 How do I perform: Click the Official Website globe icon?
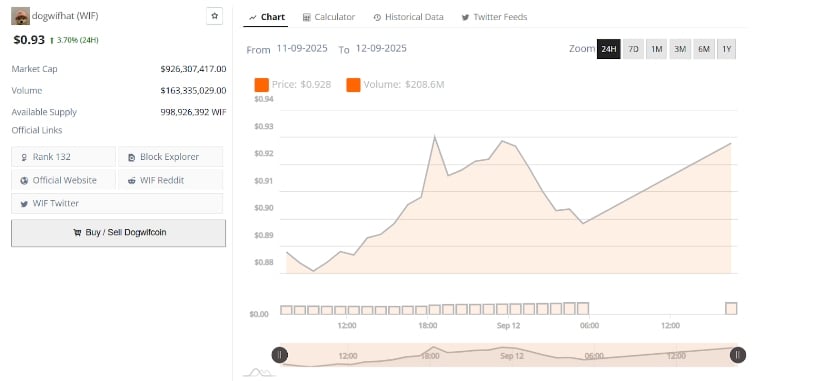(x=24, y=181)
